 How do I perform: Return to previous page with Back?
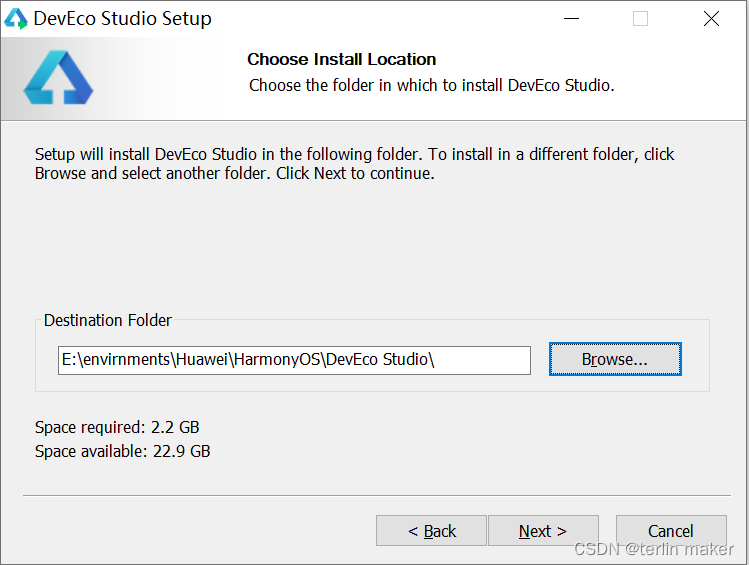coord(431,531)
